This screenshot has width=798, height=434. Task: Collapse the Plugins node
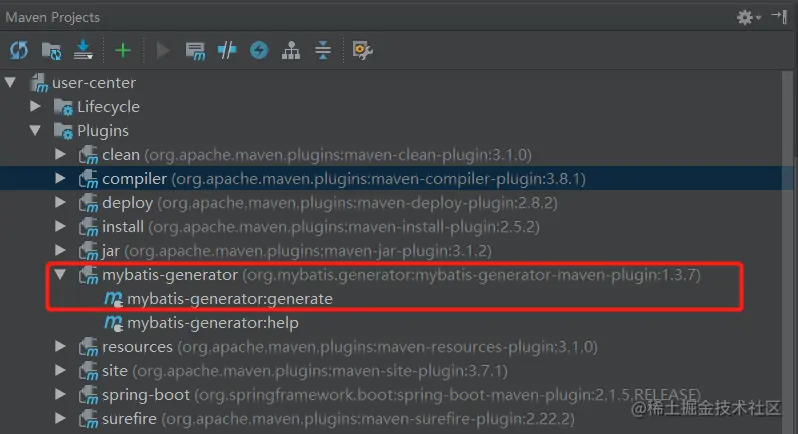click(x=35, y=131)
